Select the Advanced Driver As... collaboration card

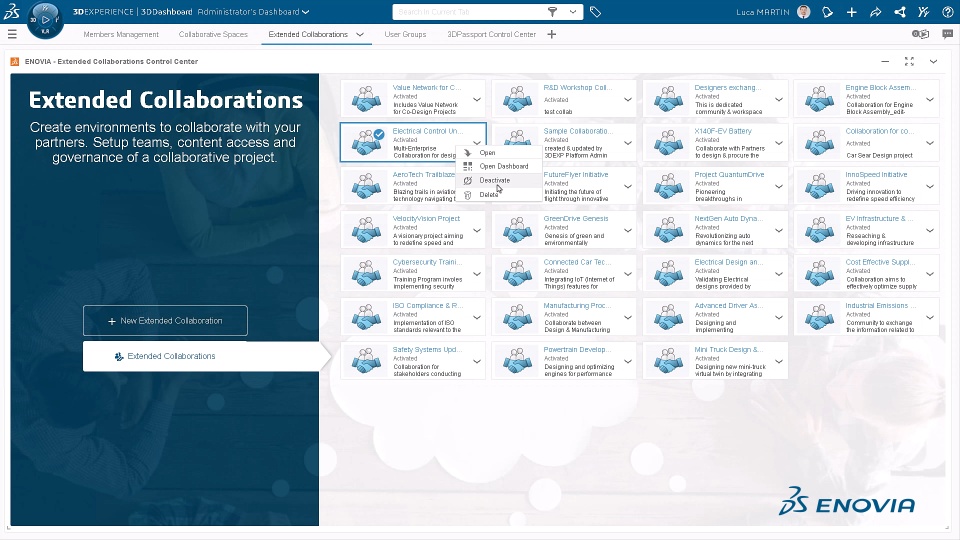click(x=715, y=317)
